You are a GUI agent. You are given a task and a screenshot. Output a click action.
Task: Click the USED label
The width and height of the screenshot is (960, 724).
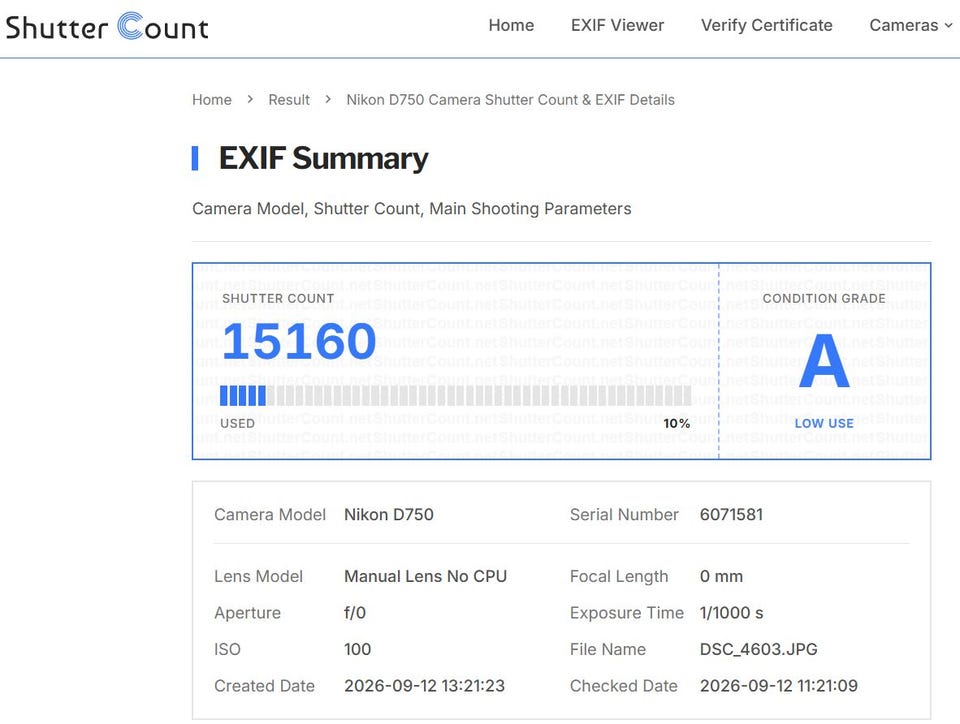[238, 424]
